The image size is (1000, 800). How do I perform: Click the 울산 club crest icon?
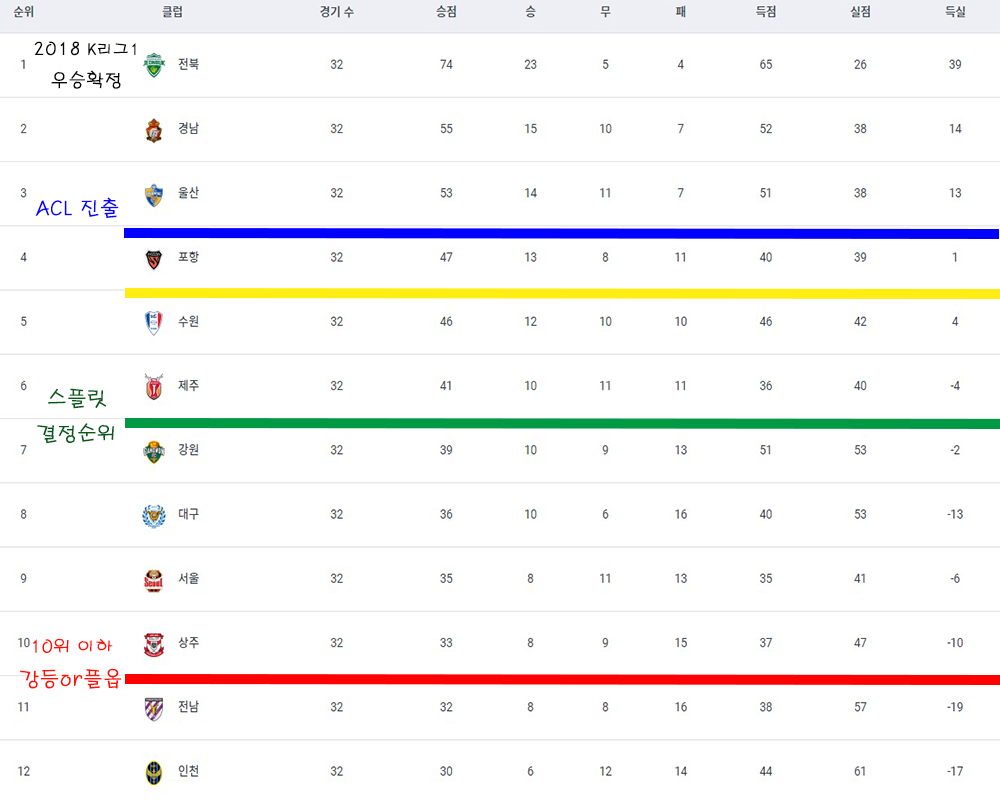(153, 194)
